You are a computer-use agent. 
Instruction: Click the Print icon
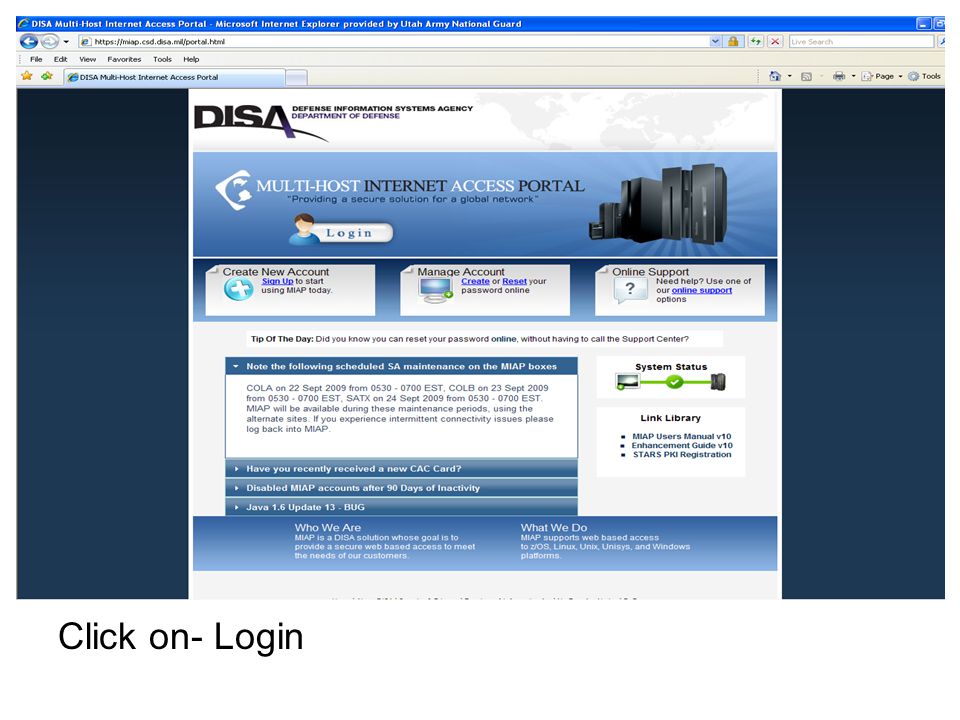[839, 77]
